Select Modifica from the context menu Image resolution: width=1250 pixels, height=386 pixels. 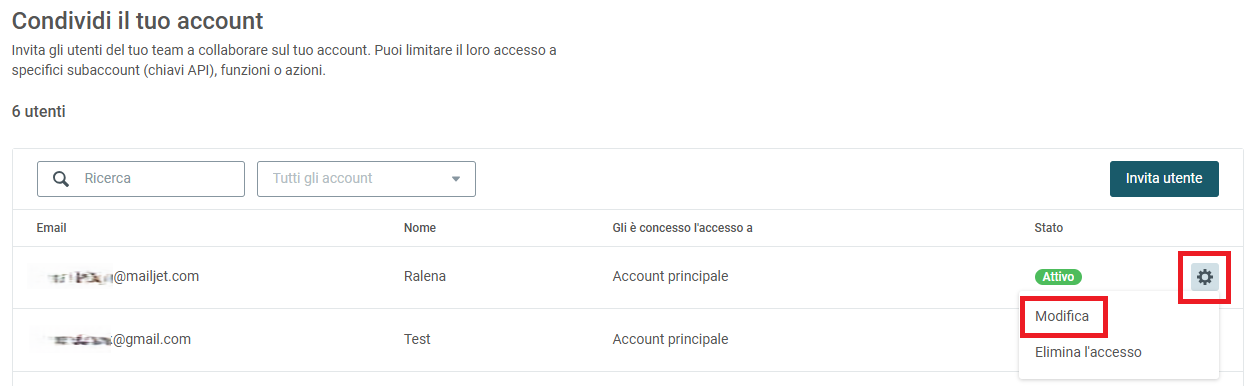tap(1065, 317)
